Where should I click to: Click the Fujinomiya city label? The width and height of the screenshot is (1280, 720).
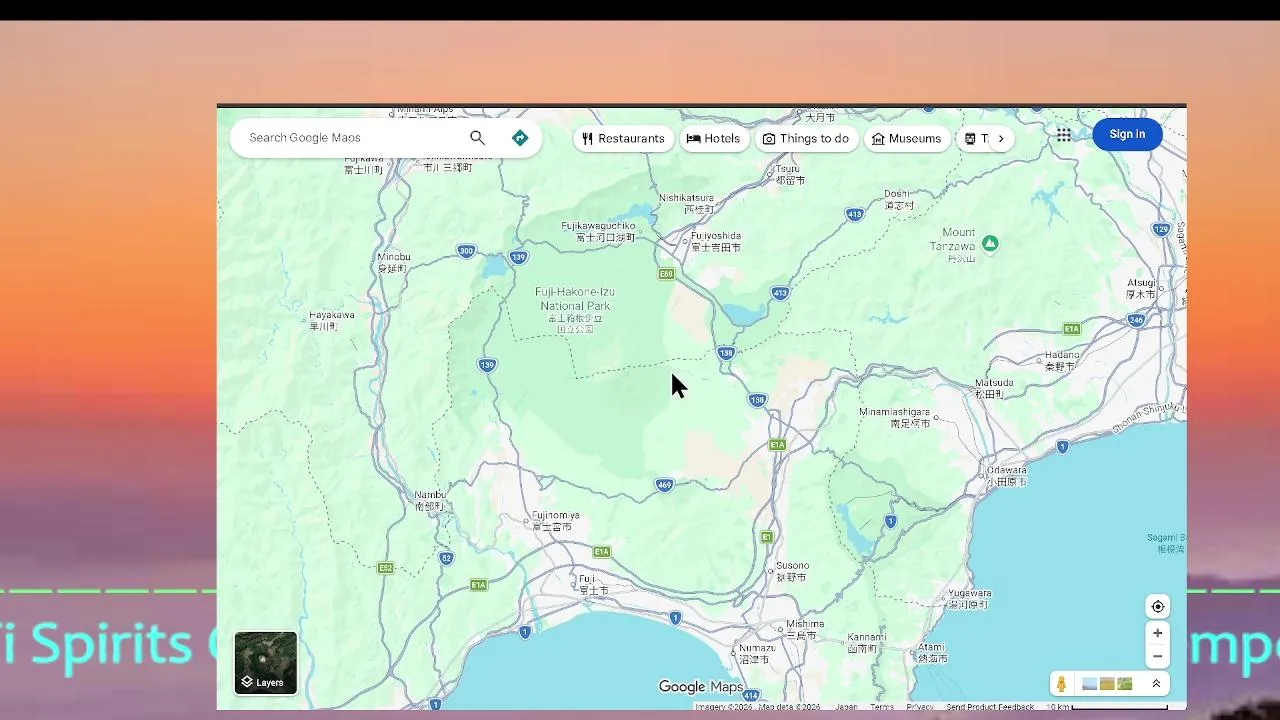click(555, 521)
